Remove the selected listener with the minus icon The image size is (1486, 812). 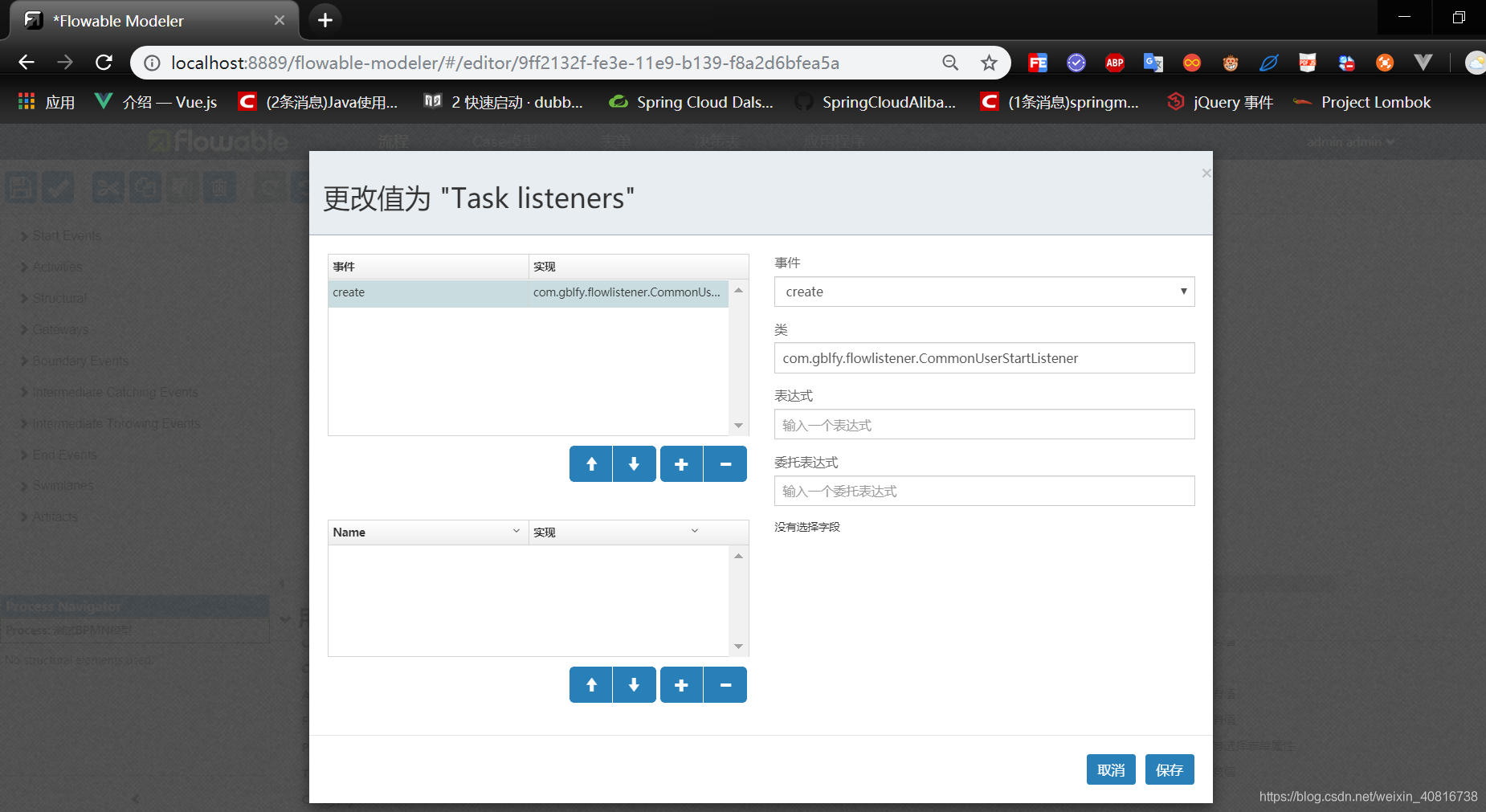point(725,463)
